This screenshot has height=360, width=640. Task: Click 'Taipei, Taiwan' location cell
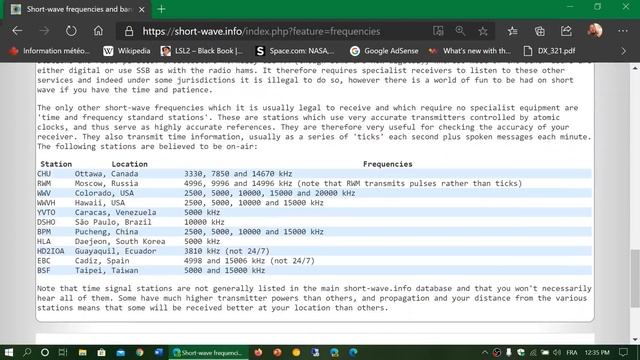107,270
